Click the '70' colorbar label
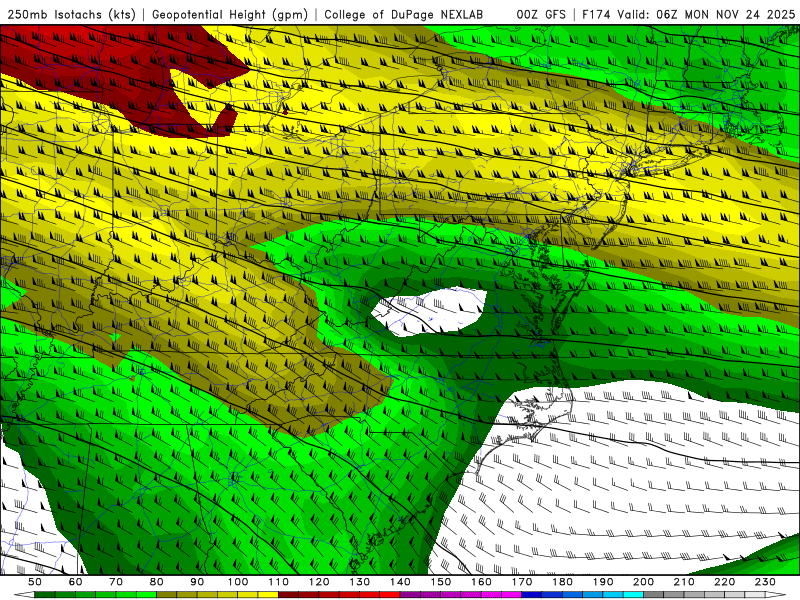 click(116, 582)
